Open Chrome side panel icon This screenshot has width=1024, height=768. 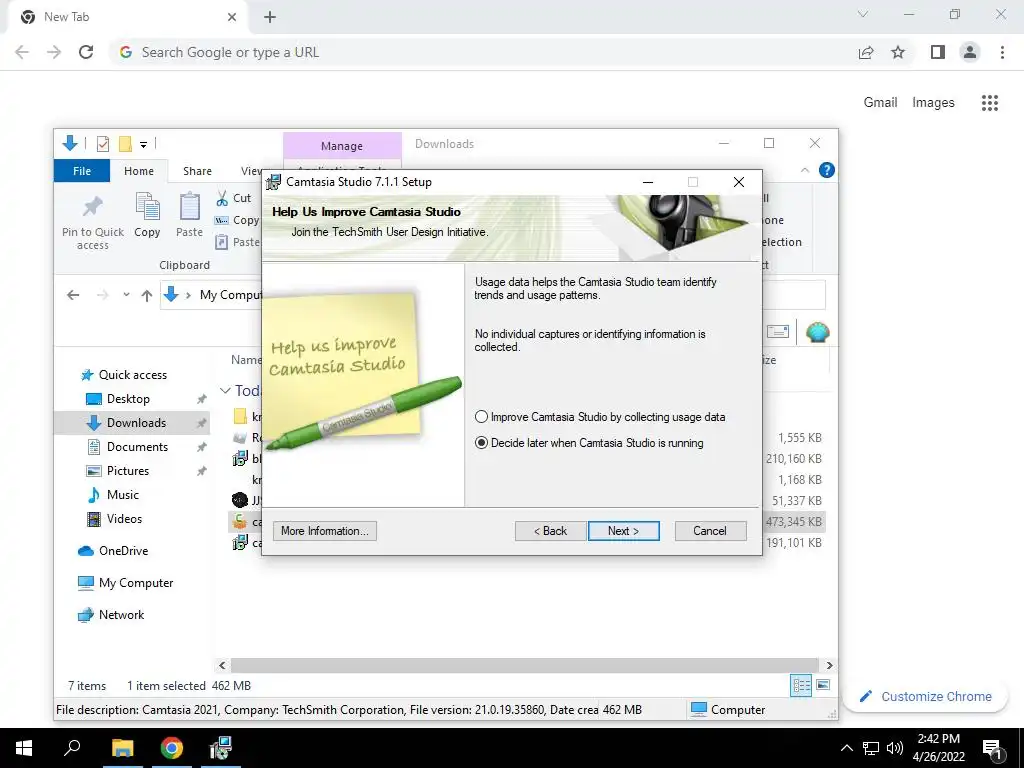coord(938,52)
